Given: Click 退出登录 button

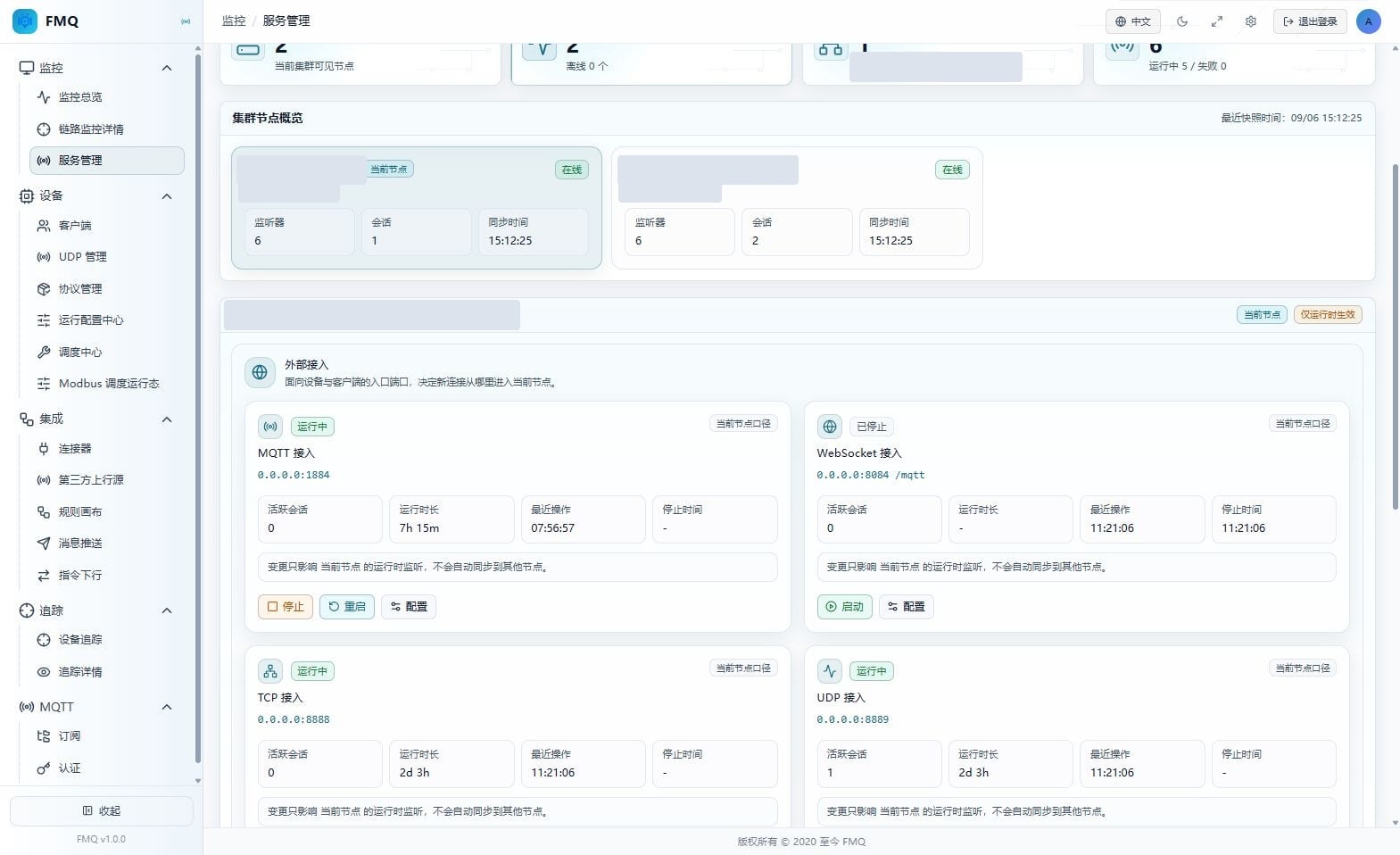Looking at the screenshot, I should (1310, 21).
